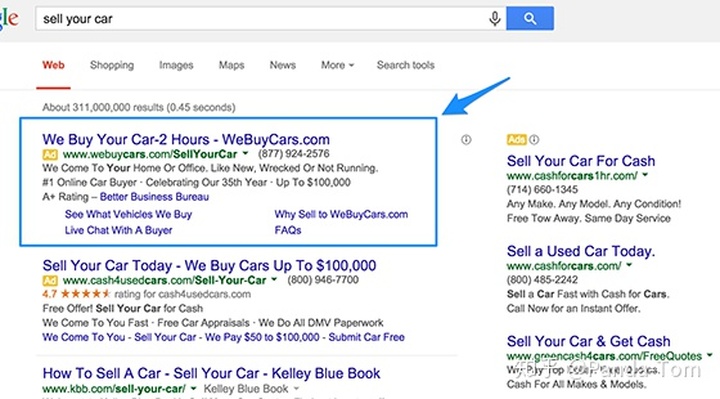Expand the dropdown arrow after webuycars.com/SellYourCar
The height and width of the screenshot is (399, 720).
coord(245,153)
